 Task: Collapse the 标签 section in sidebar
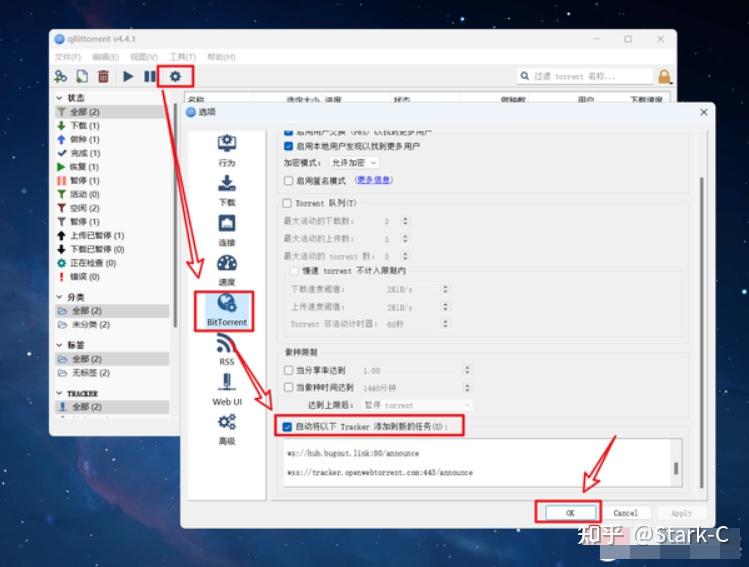coord(60,345)
